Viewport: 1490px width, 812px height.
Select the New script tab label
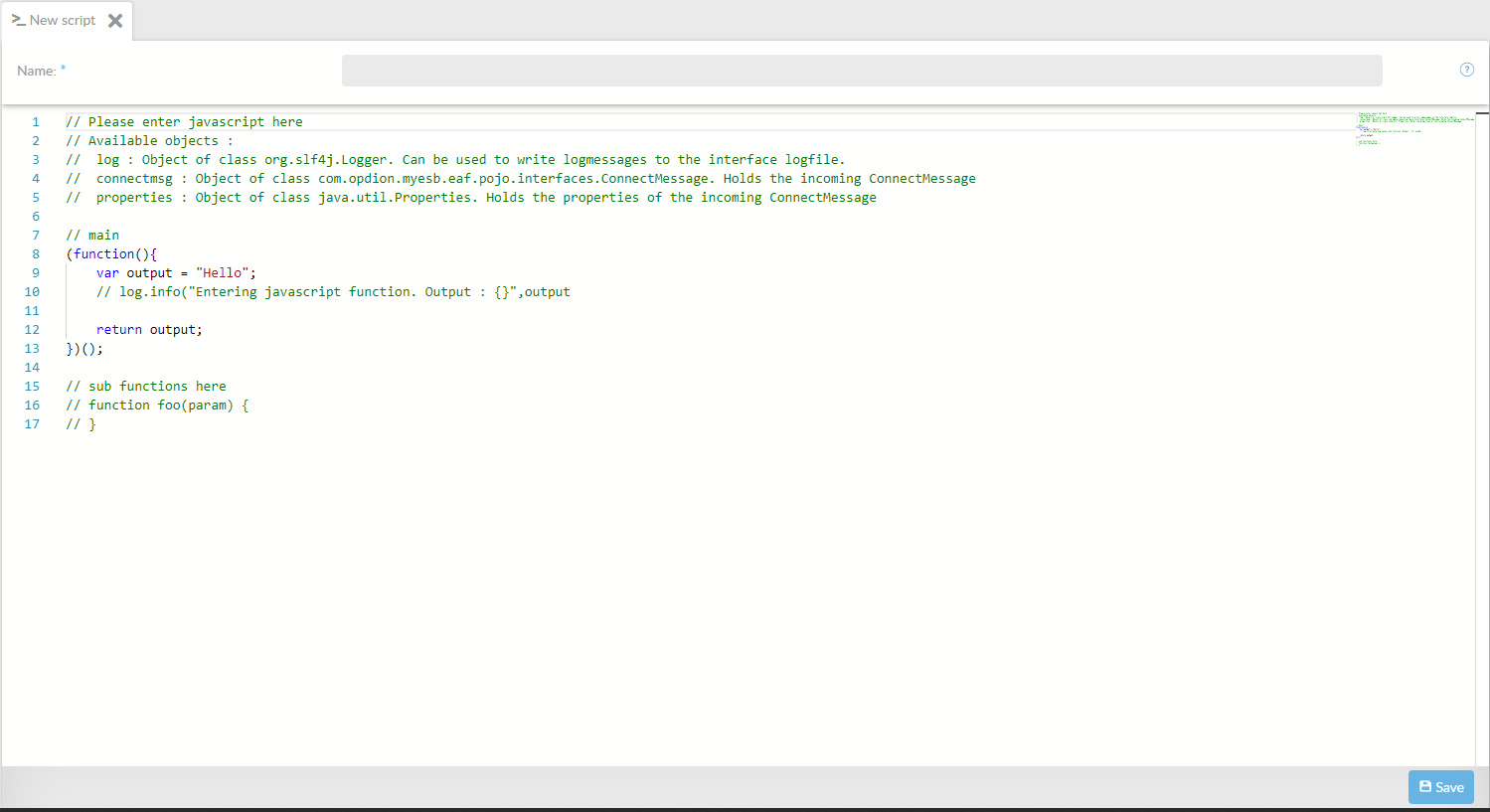63,21
